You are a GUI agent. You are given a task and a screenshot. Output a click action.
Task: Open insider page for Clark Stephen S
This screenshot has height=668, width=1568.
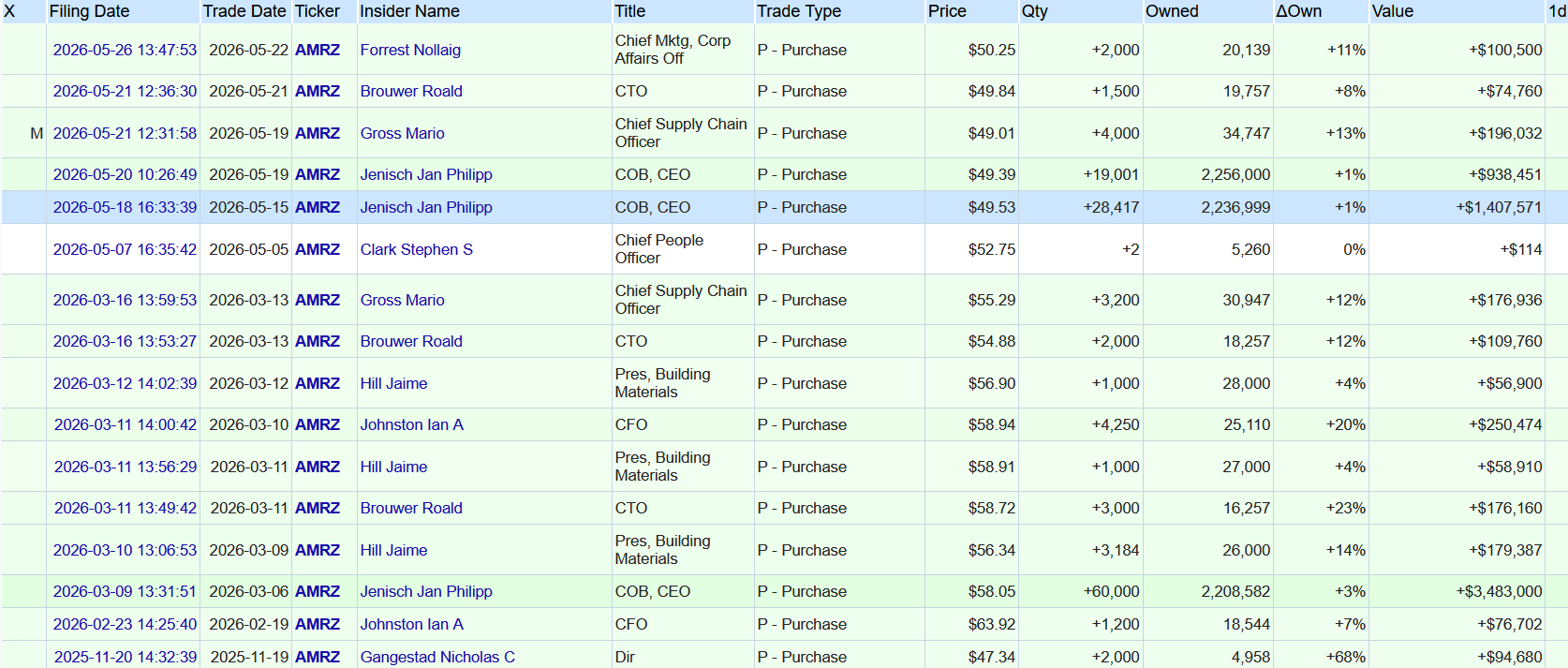[x=417, y=249]
